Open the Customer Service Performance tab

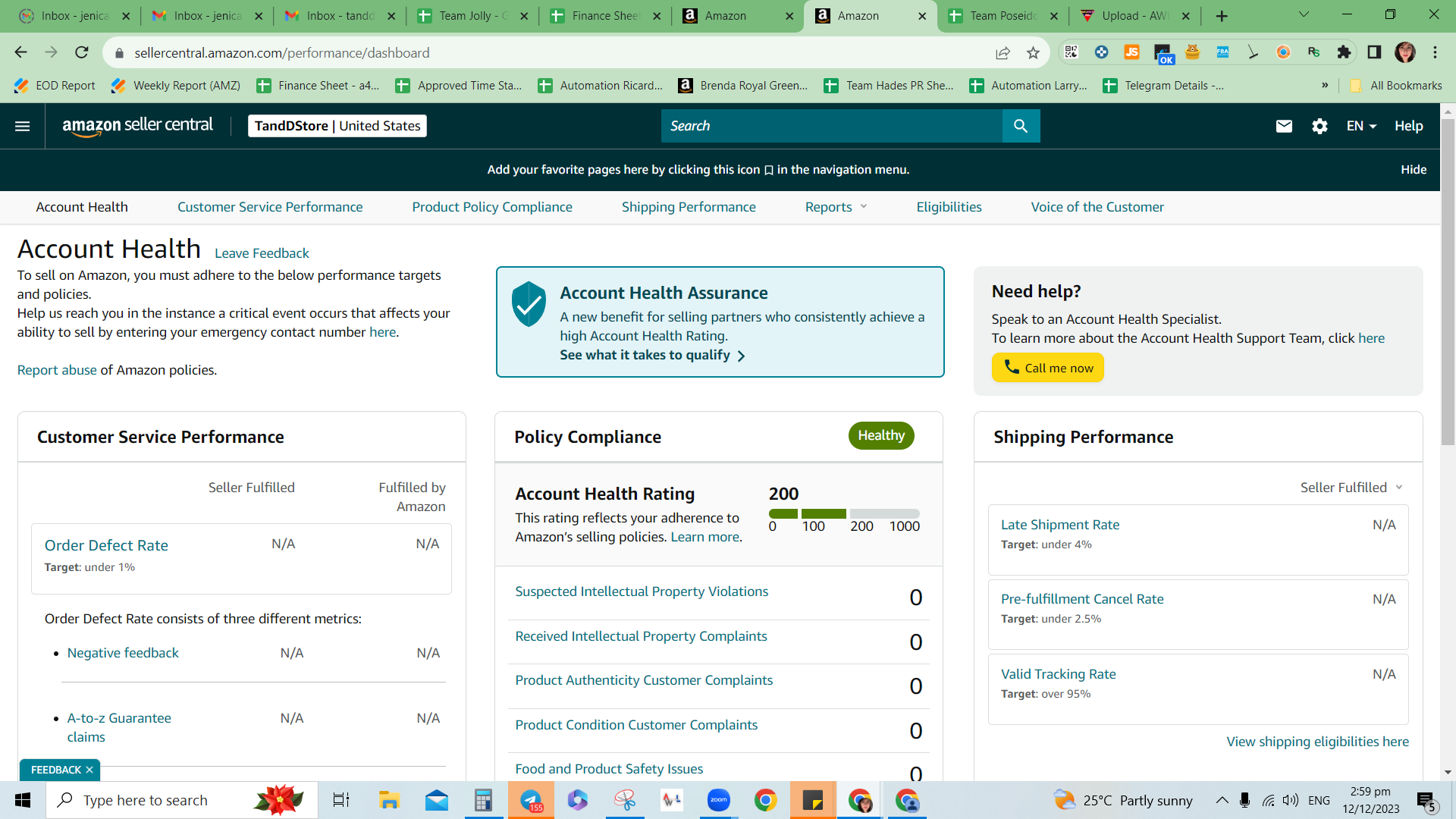(x=270, y=207)
